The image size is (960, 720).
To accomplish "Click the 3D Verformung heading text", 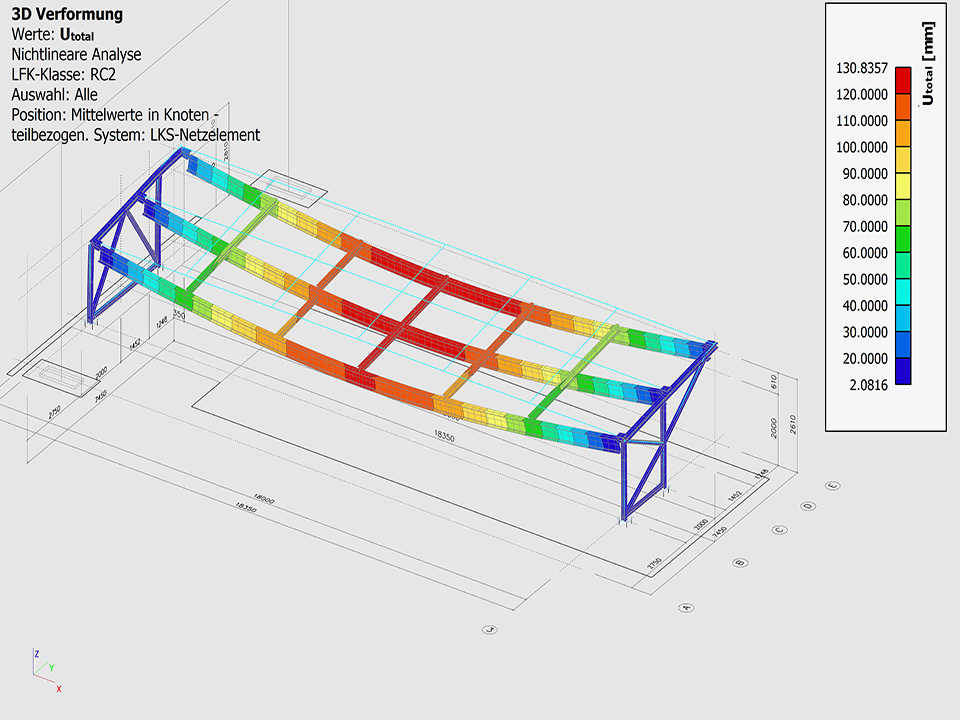I will click(67, 14).
